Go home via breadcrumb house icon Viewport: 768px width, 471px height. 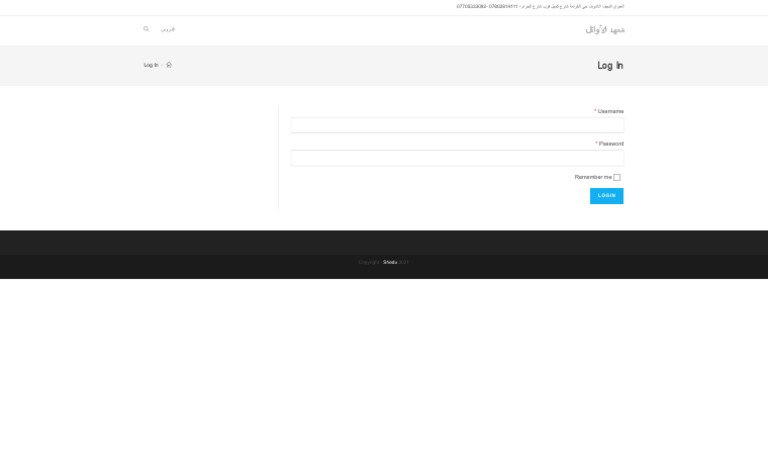169,65
